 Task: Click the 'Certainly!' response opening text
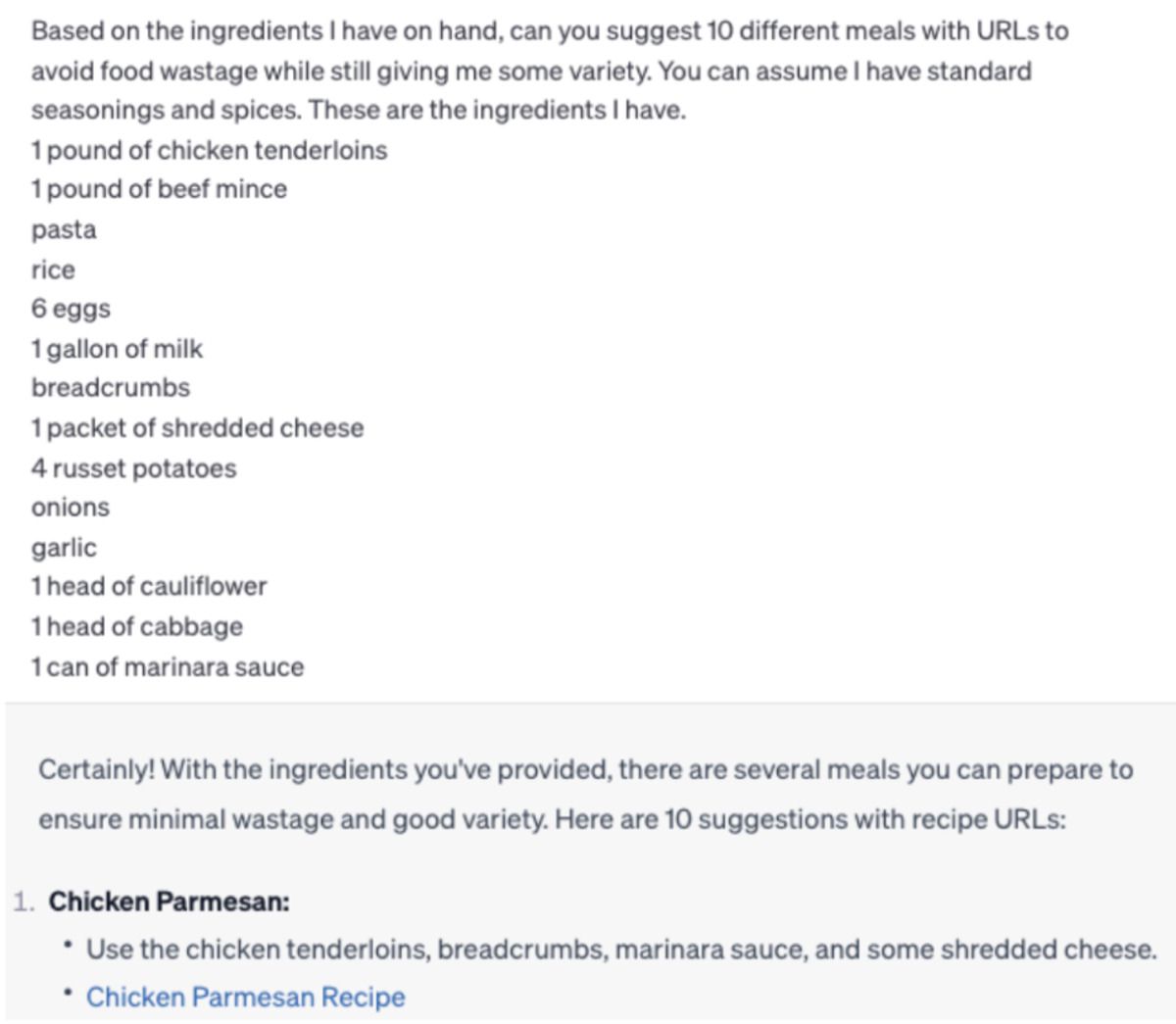96,770
